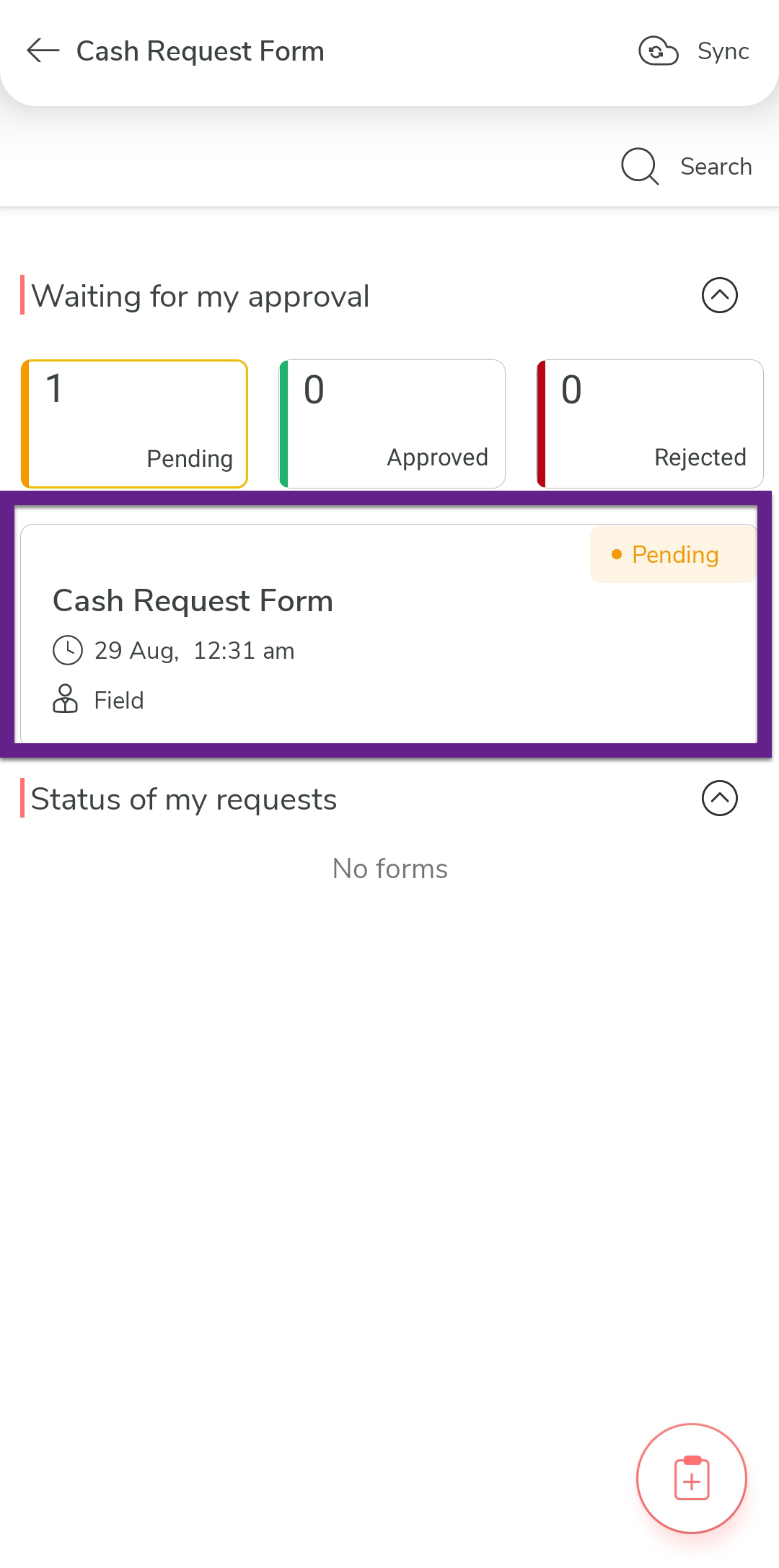The width and height of the screenshot is (779, 1568).
Task: Click the magnifying glass search icon
Action: (639, 167)
